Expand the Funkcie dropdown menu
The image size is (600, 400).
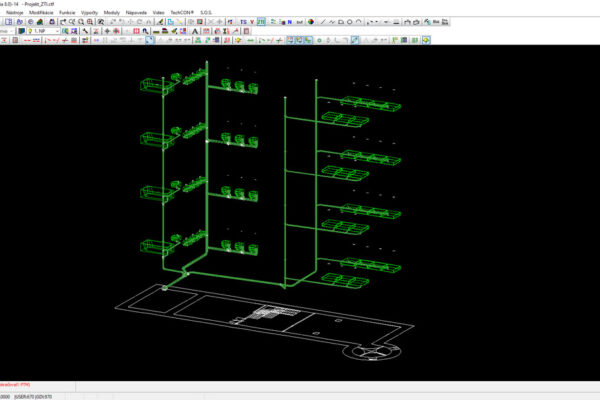[68, 11]
